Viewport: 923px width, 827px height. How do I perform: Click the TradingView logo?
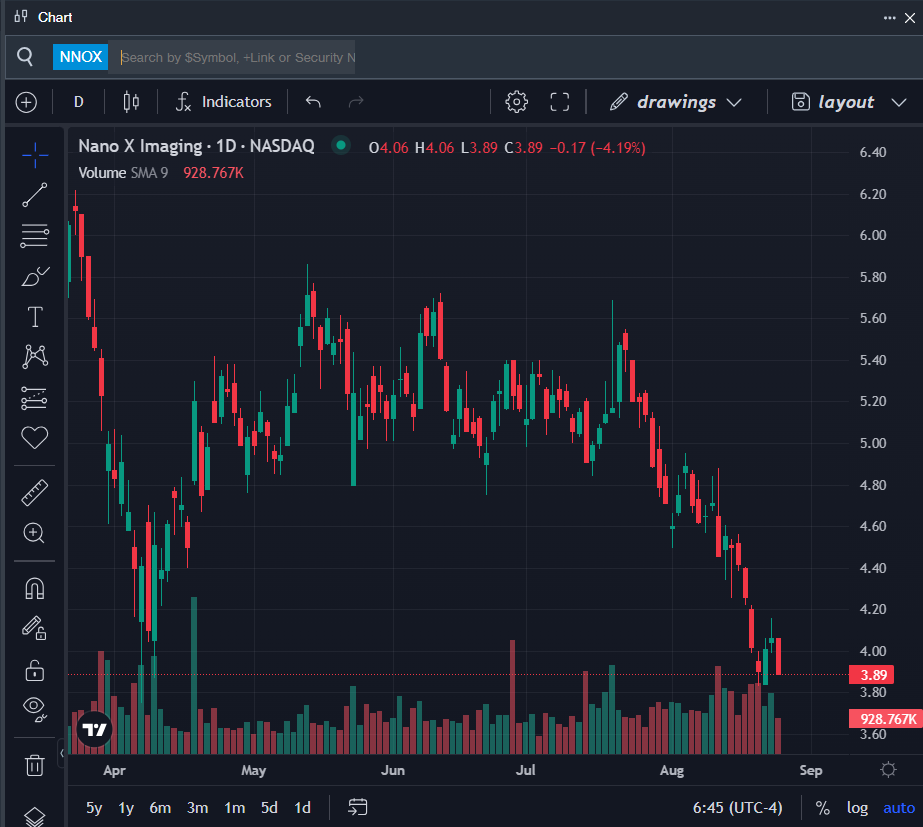(x=94, y=730)
